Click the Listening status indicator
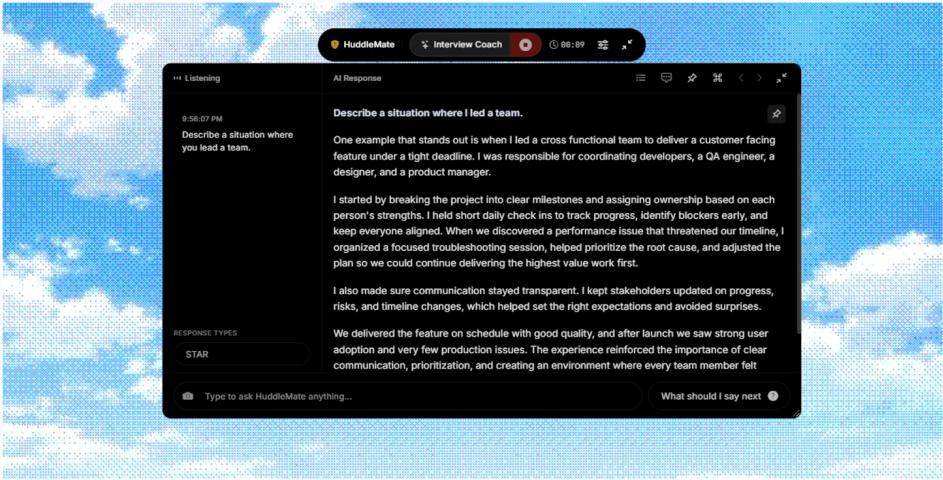Image resolution: width=943 pixels, height=480 pixels. [197, 78]
